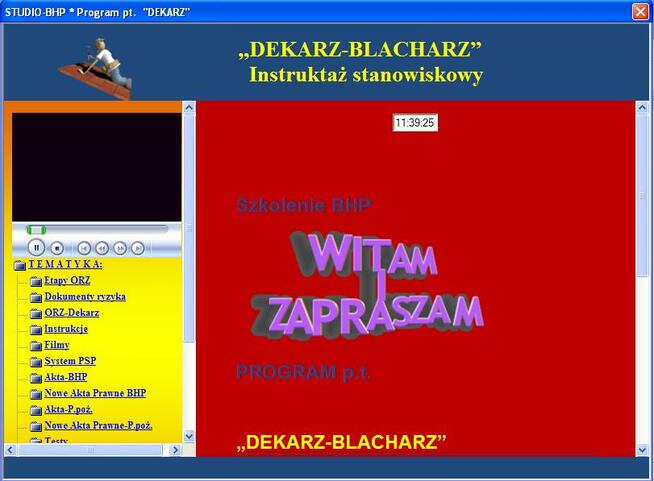Open the System PSP link
The image size is (654, 481).
click(x=70, y=361)
